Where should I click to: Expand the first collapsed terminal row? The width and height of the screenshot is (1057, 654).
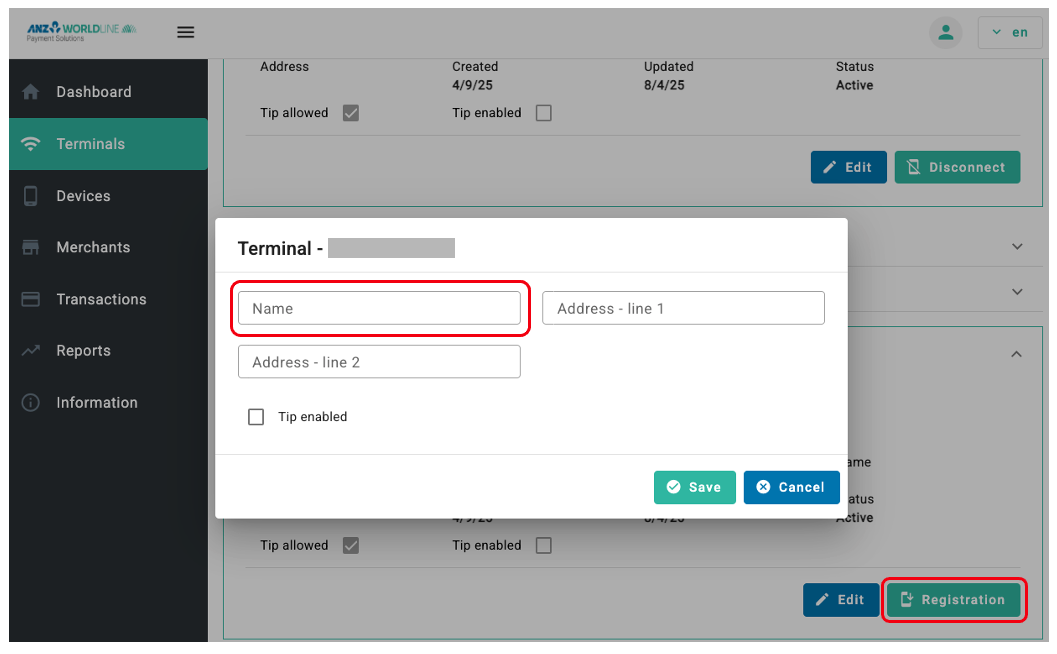click(x=1017, y=246)
